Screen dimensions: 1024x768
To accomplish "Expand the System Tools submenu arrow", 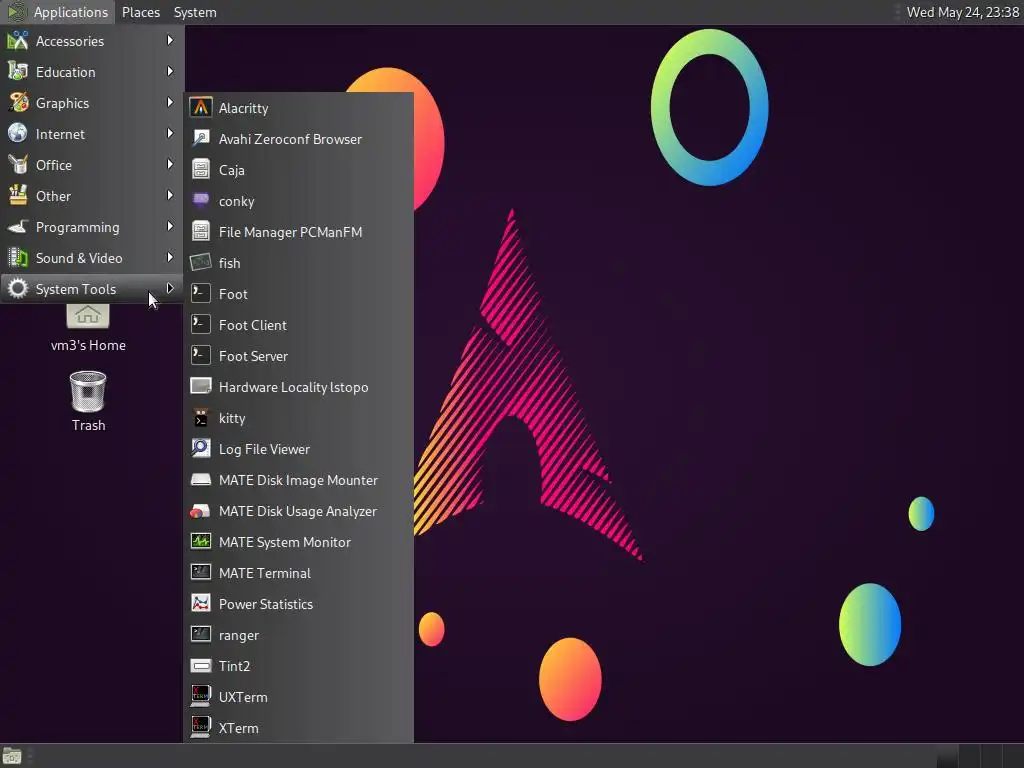I will point(170,288).
